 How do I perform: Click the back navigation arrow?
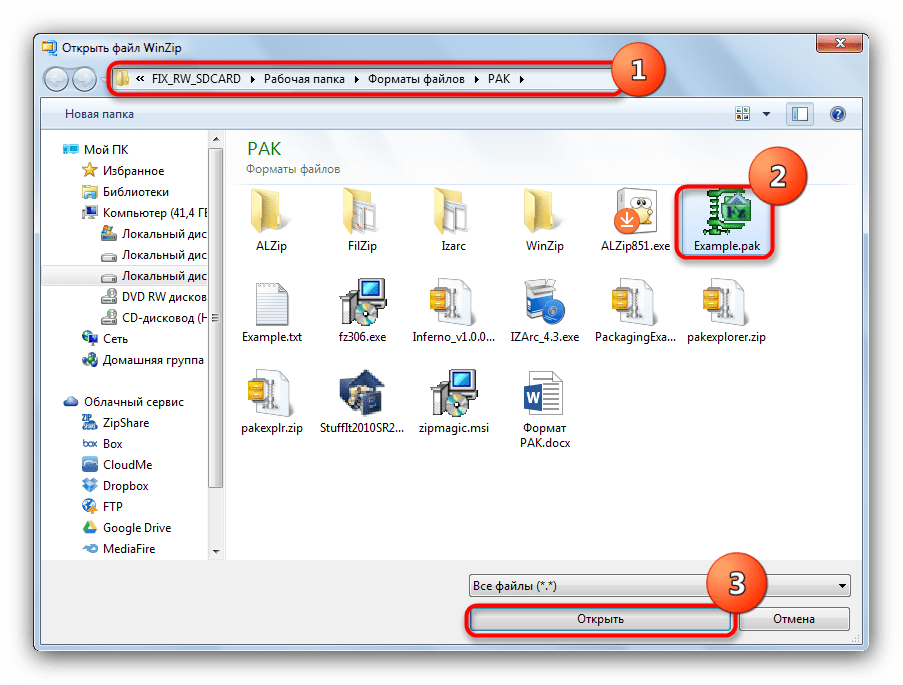(56, 80)
